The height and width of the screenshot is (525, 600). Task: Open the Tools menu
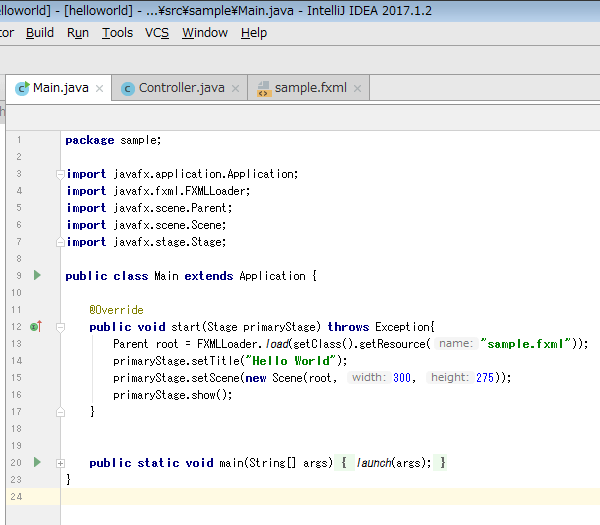point(117,33)
